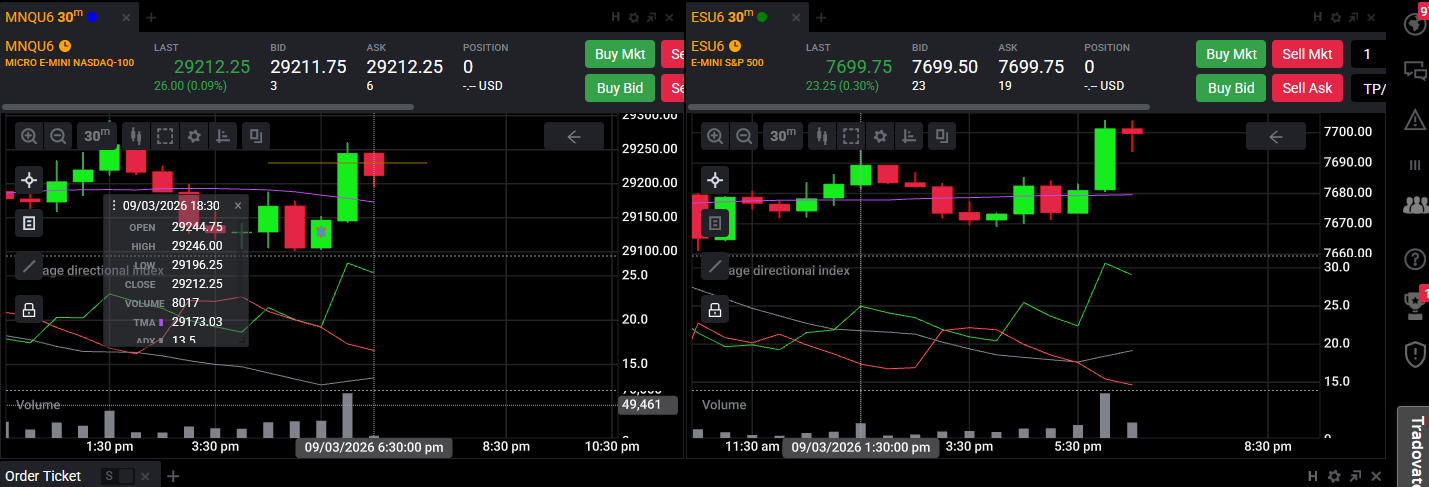Click the H icon in the MNQU6 panel header
The width and height of the screenshot is (1429, 487).
616,17
